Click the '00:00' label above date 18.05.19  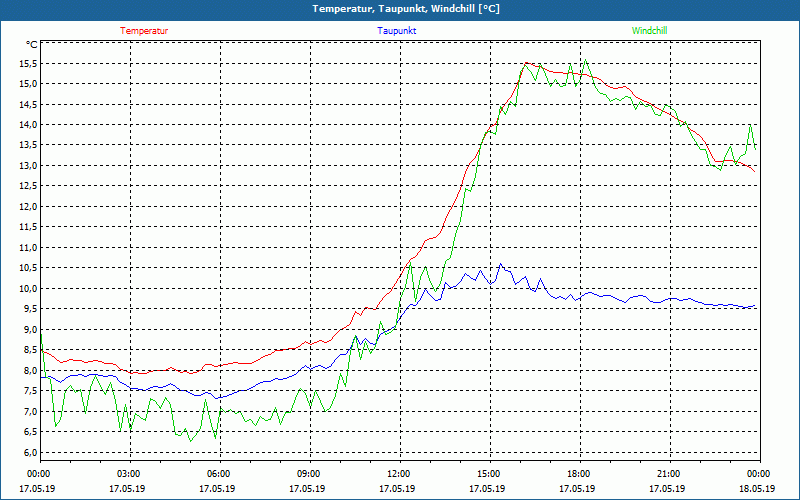coord(760,474)
